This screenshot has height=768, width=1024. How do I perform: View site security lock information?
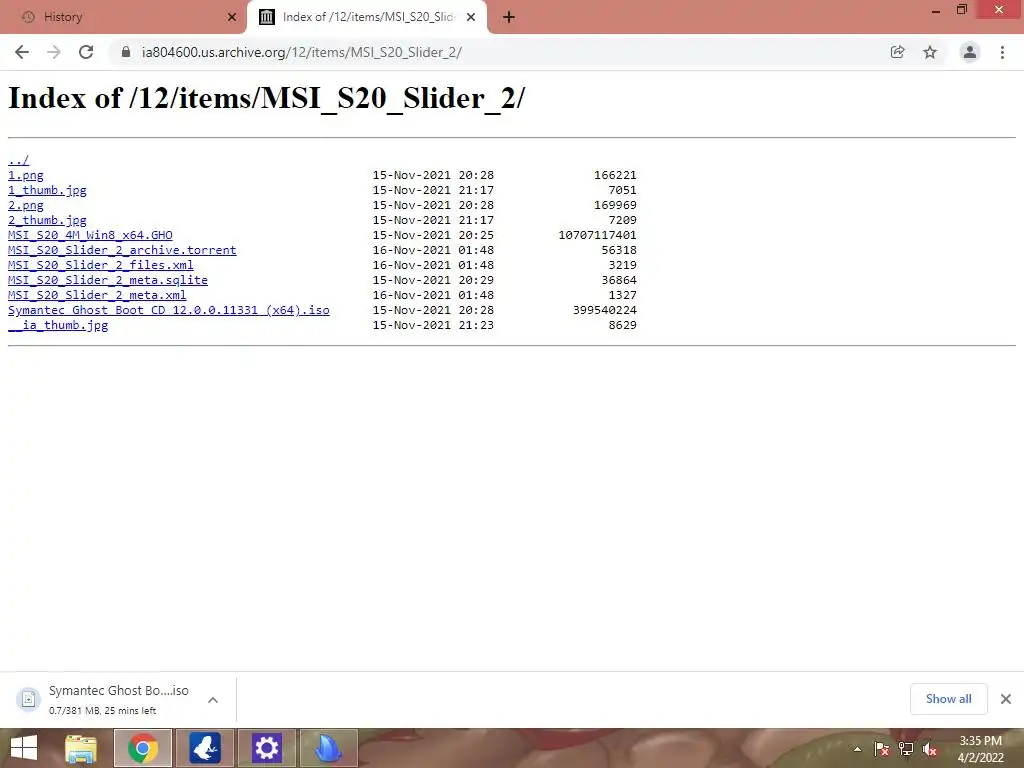coord(126,52)
